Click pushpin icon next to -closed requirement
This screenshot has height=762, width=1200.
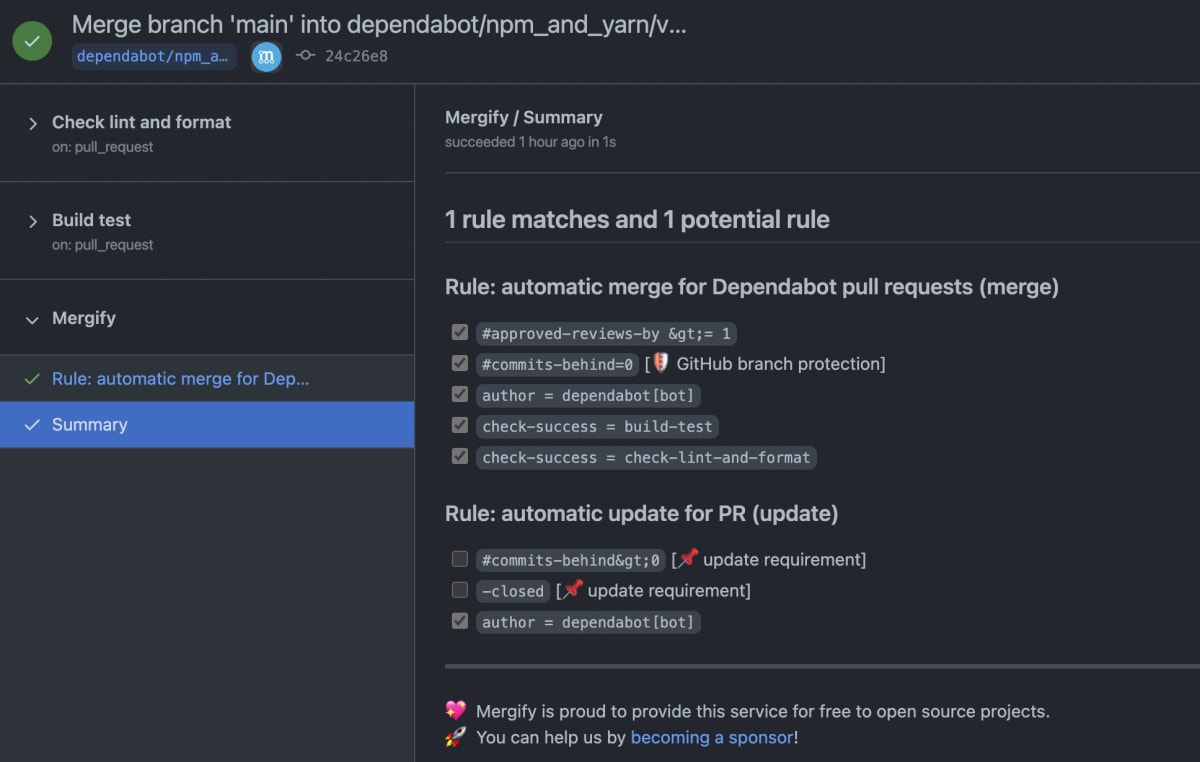click(x=573, y=590)
